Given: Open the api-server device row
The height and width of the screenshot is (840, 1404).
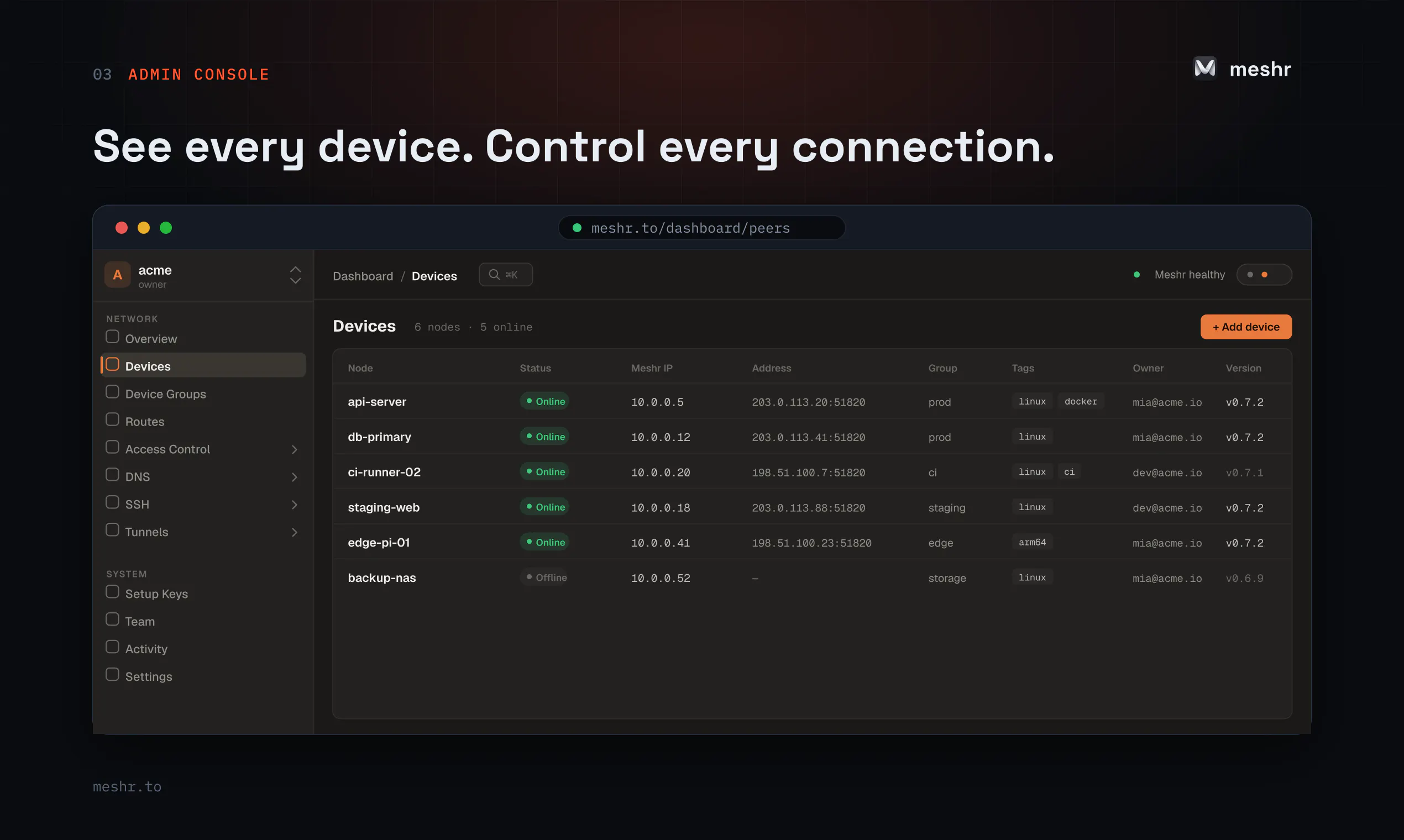Looking at the screenshot, I should [813, 401].
